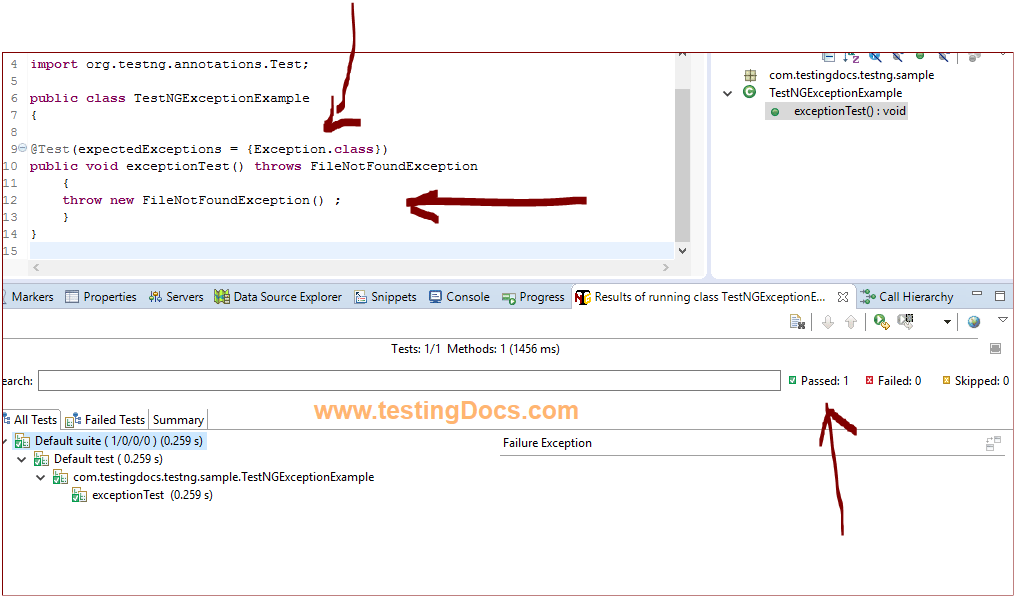Image resolution: width=1015 pixels, height=597 pixels.
Task: Collapse the TestNGExceptionExample node in Outline
Action: [x=727, y=92]
